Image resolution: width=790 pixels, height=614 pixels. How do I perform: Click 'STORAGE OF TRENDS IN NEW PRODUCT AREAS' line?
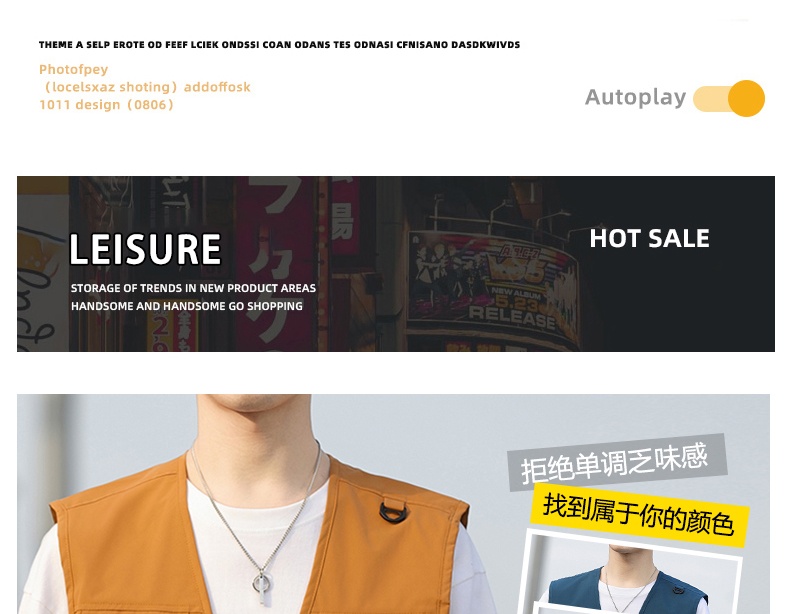click(193, 288)
